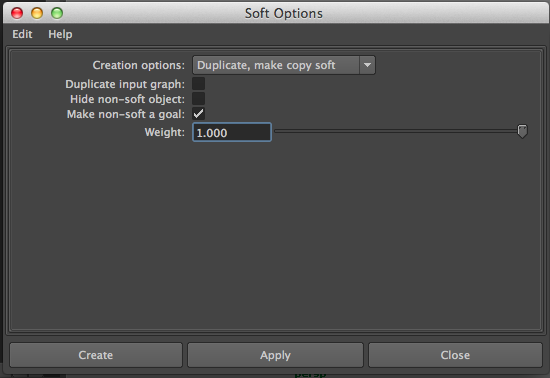Click the Close button
550x378 pixels.
(455, 355)
